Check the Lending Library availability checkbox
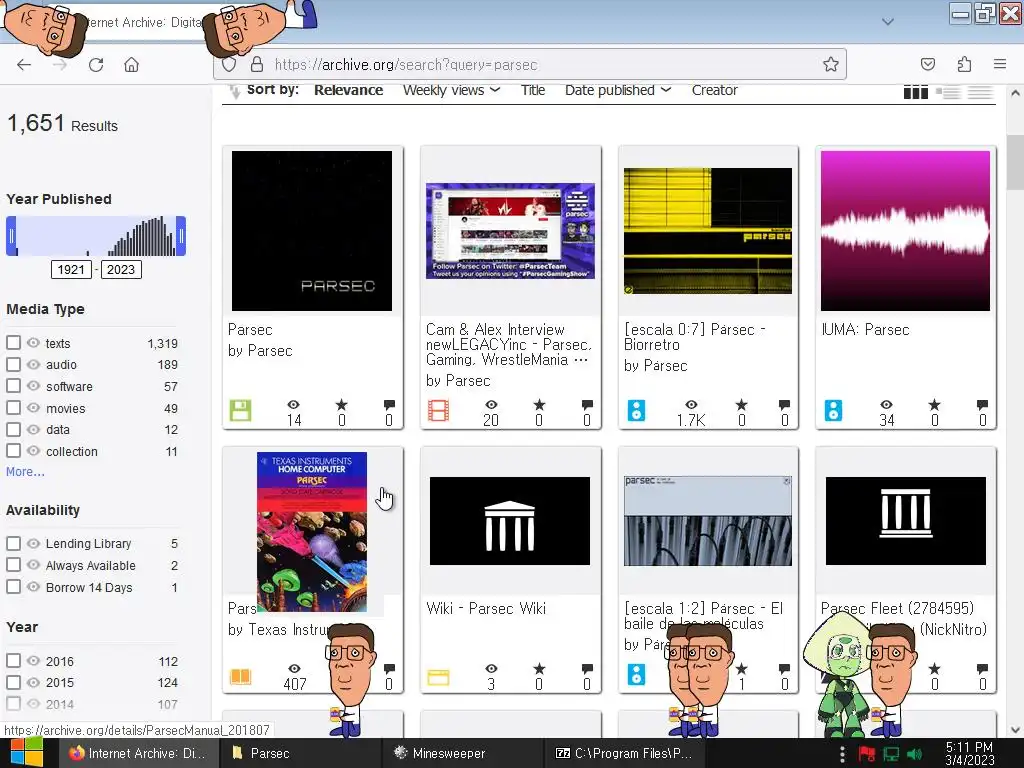 13,543
